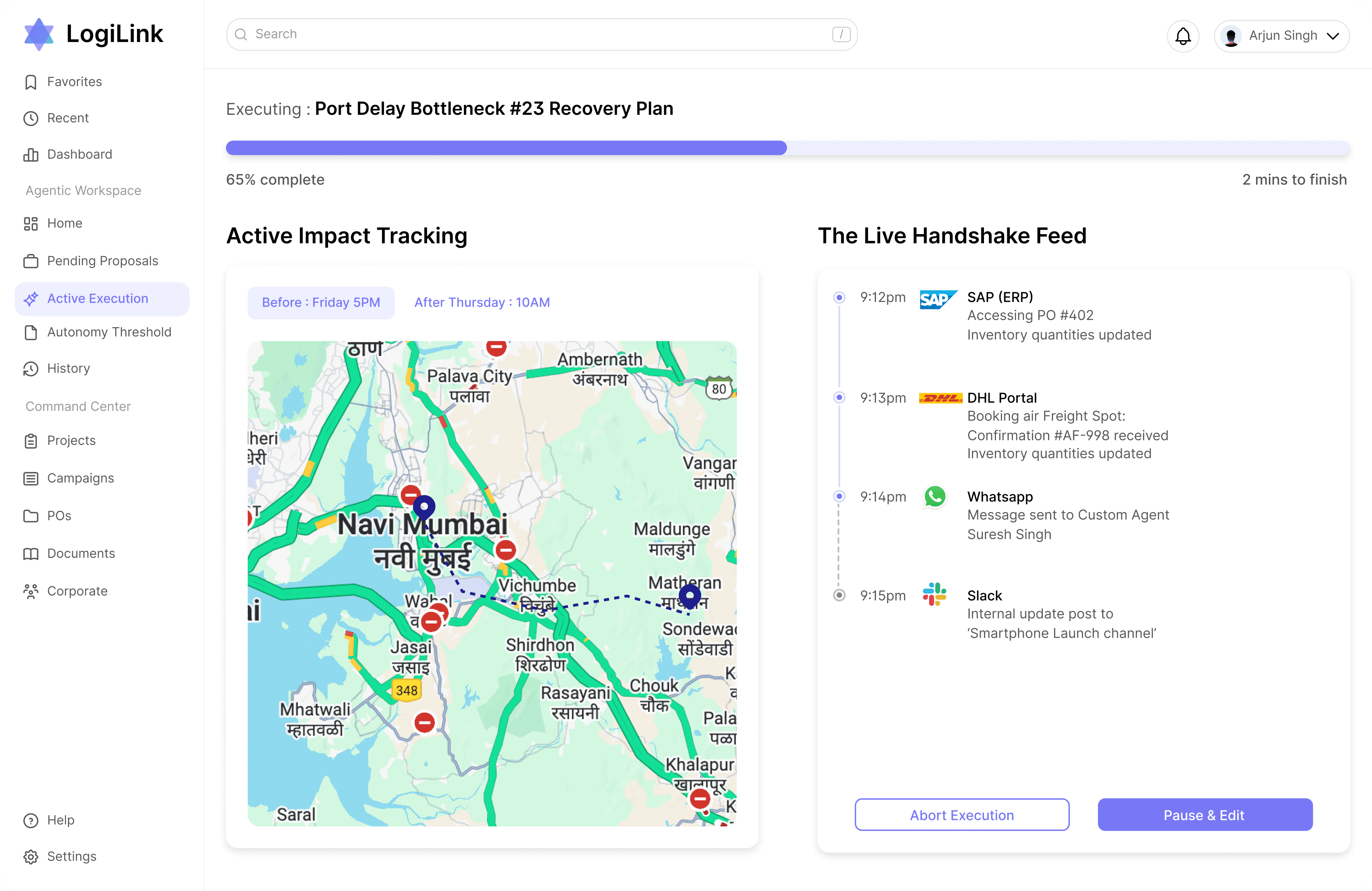The width and height of the screenshot is (1372, 891).
Task: Click the WhatsApp icon in the feed
Action: [x=934, y=496]
